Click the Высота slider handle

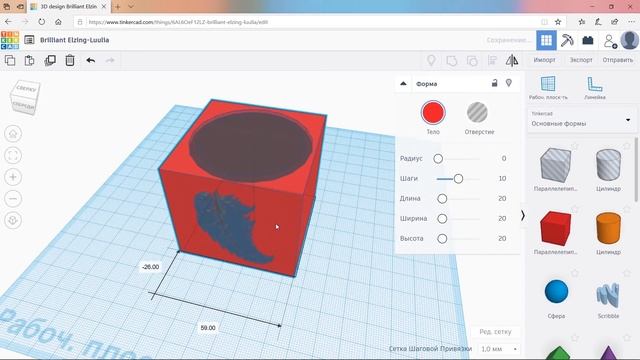pyautogui.click(x=442, y=238)
